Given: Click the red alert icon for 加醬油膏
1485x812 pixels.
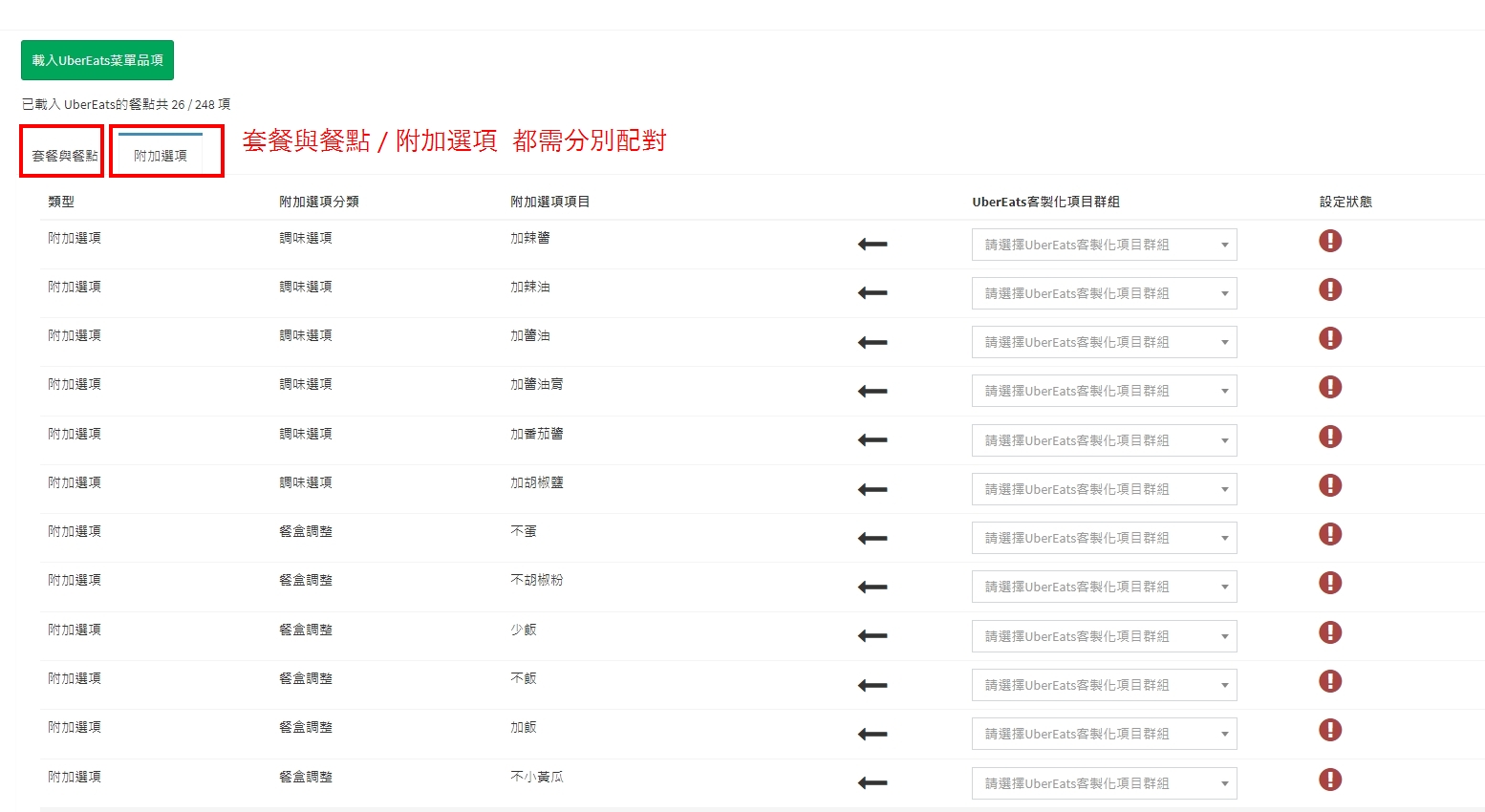Looking at the screenshot, I should point(1329,387).
